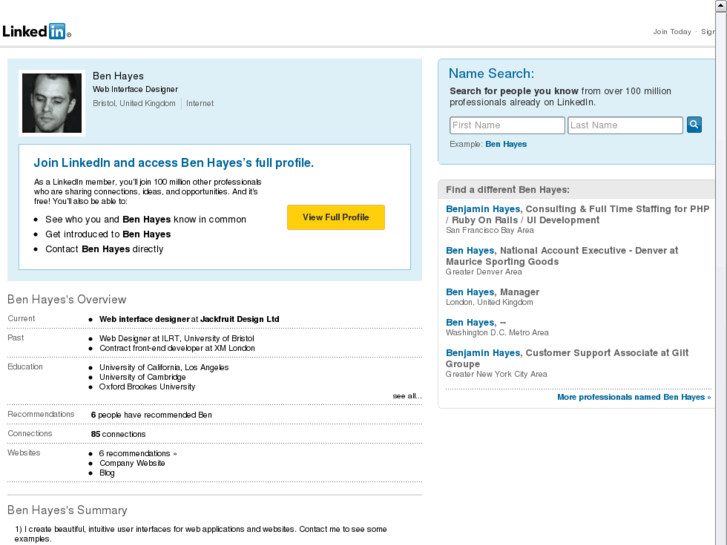Screen dimensions: 727x545
Task: Select Ben Hayes, Manager in London
Action: [x=470, y=292]
